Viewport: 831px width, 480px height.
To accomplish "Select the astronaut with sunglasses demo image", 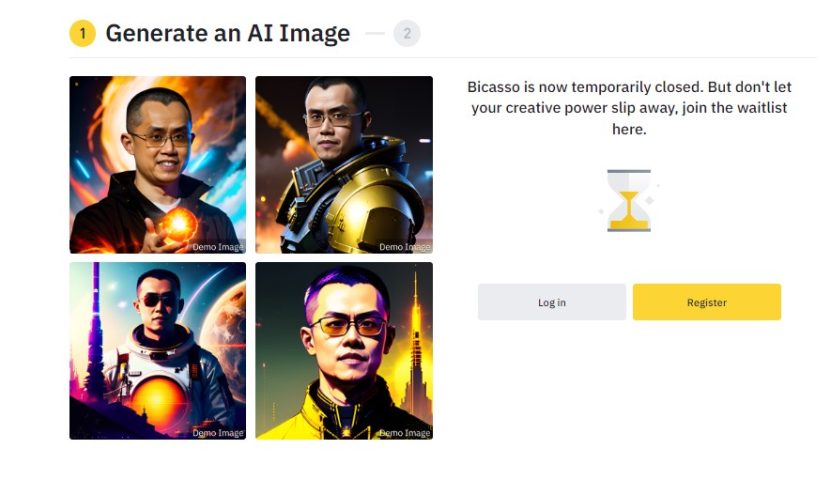I will 157,351.
